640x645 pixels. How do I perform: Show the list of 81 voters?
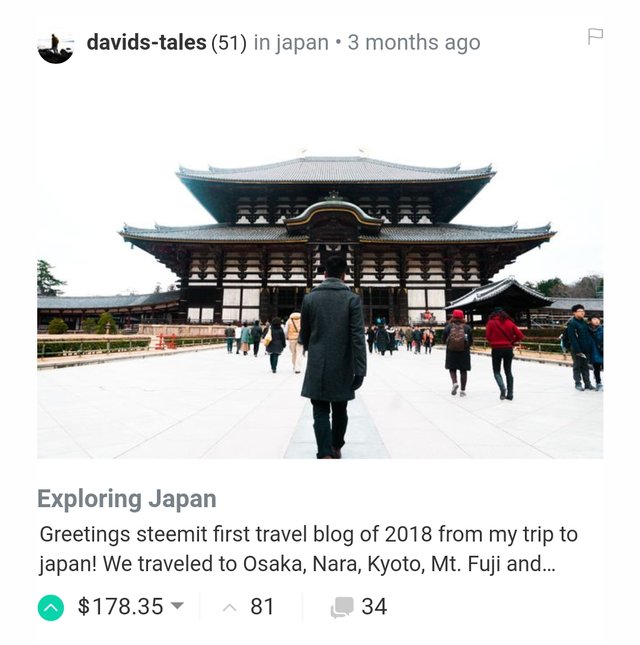click(x=262, y=606)
